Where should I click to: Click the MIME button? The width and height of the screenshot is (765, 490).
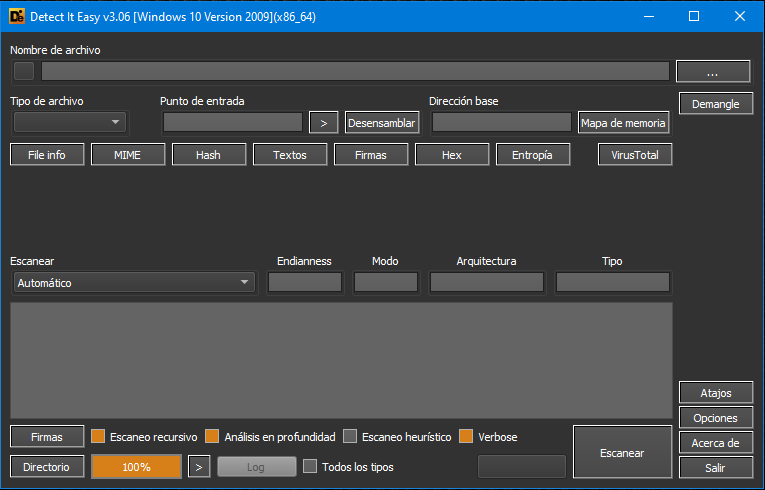click(x=127, y=155)
